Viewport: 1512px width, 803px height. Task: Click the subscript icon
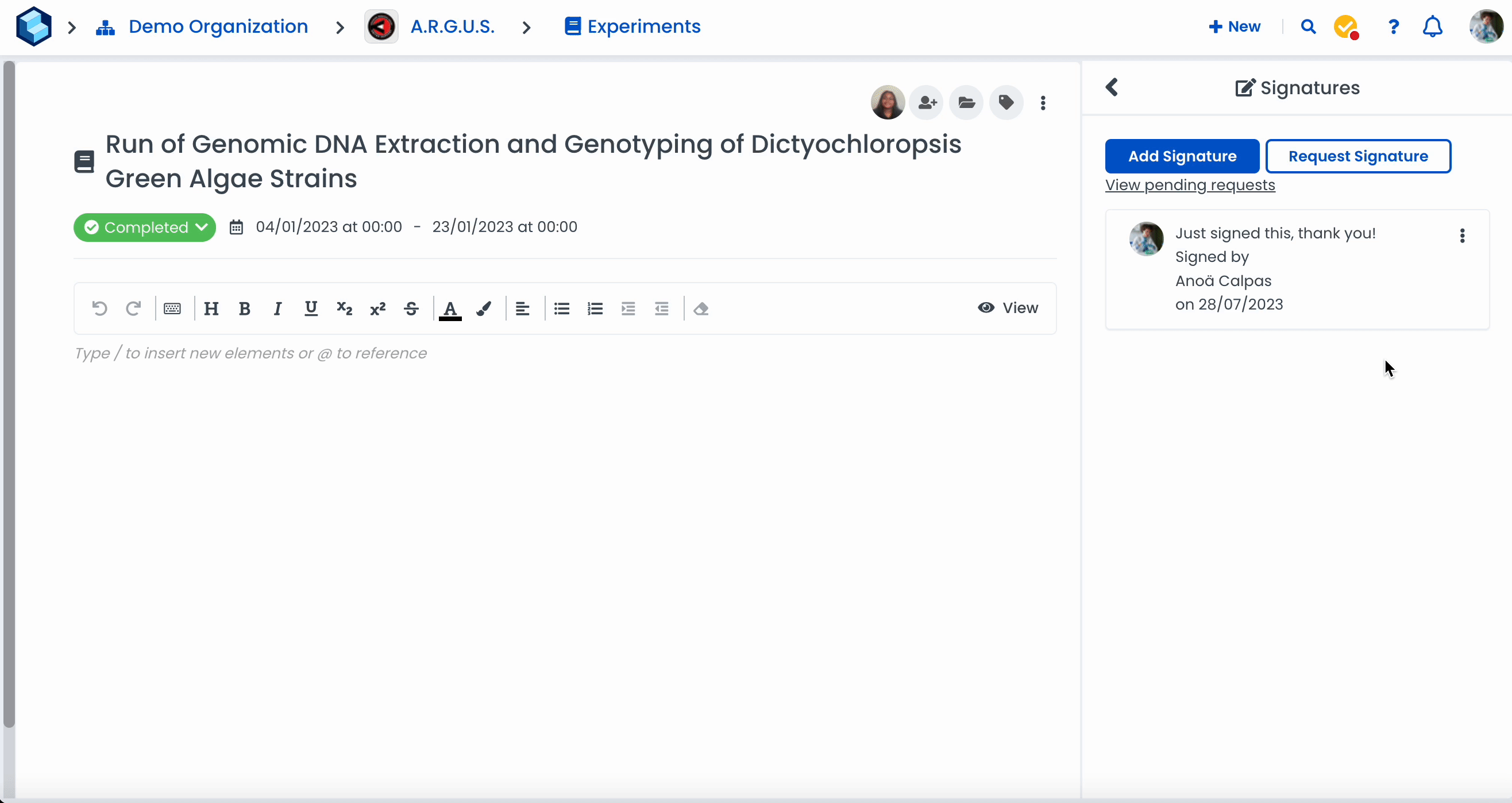(345, 309)
